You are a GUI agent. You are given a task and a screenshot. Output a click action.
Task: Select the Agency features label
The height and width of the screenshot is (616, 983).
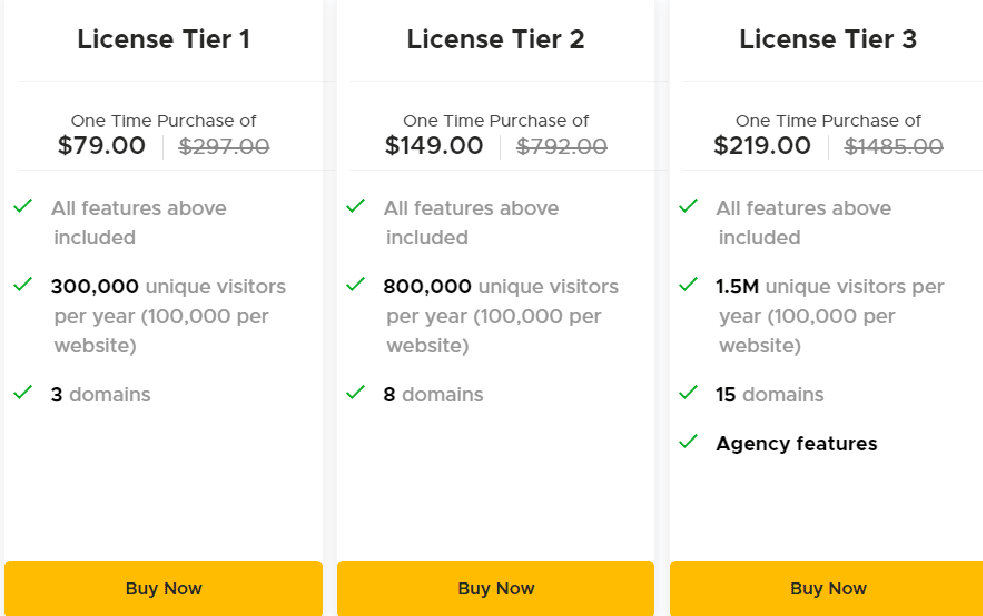pyautogui.click(x=796, y=443)
